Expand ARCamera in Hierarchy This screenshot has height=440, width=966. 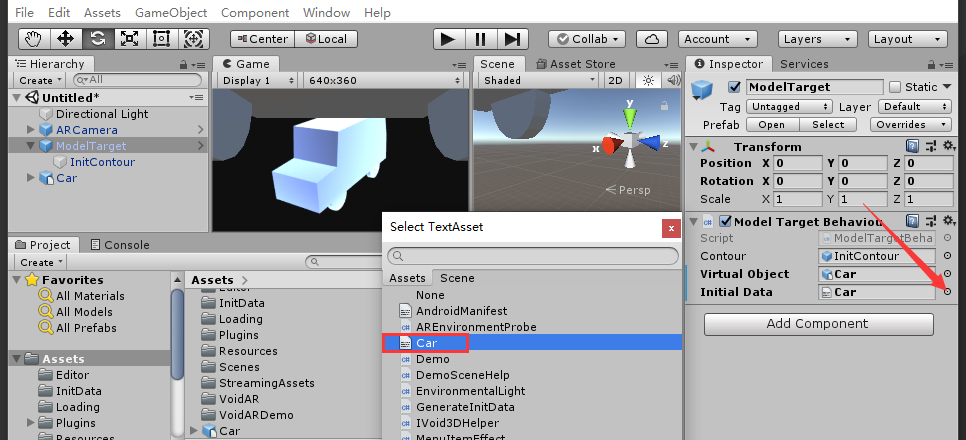tap(31, 130)
